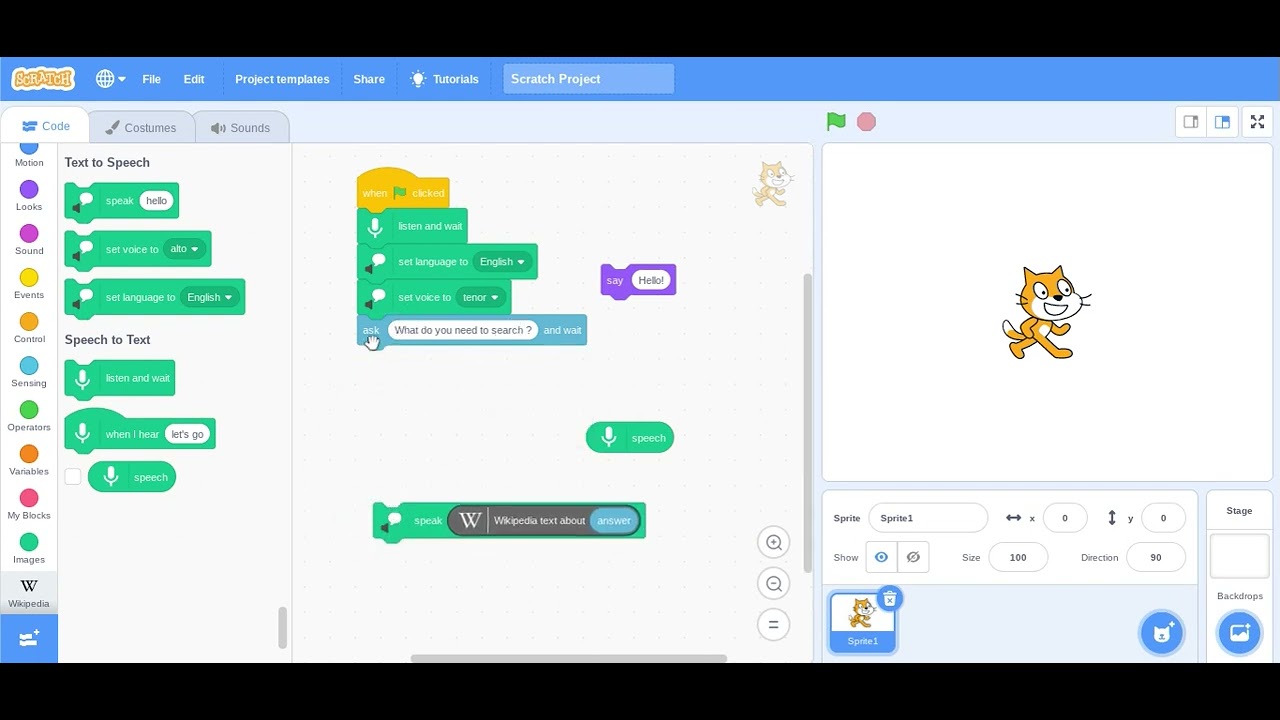The image size is (1280, 720).
Task: Click the hello input in speak block
Action: click(x=156, y=201)
